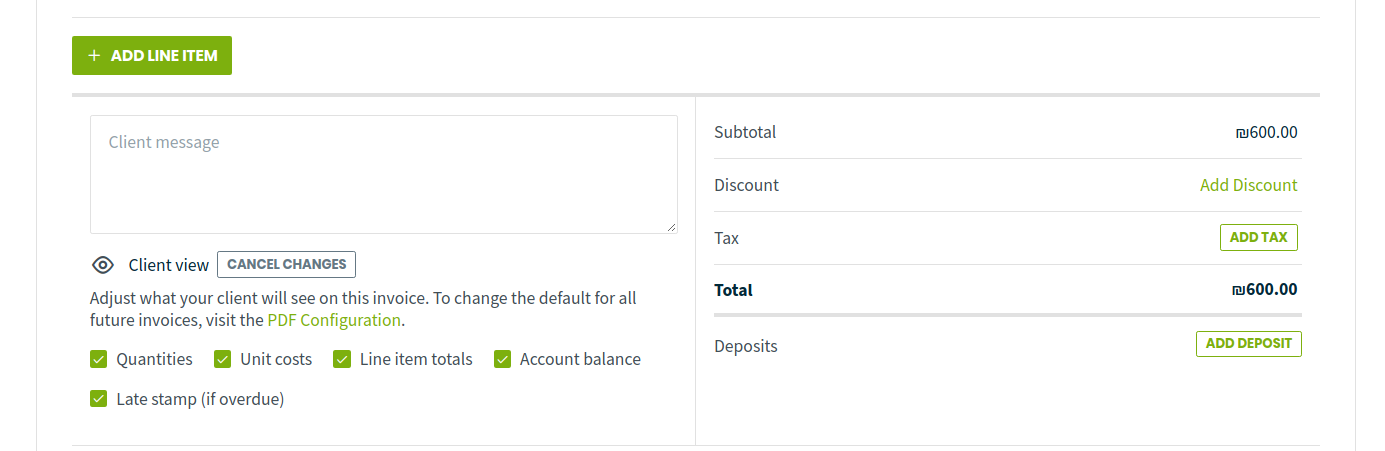Viewport: 1385px width, 451px height.
Task: Click the Deposits row label
Action: click(x=745, y=346)
